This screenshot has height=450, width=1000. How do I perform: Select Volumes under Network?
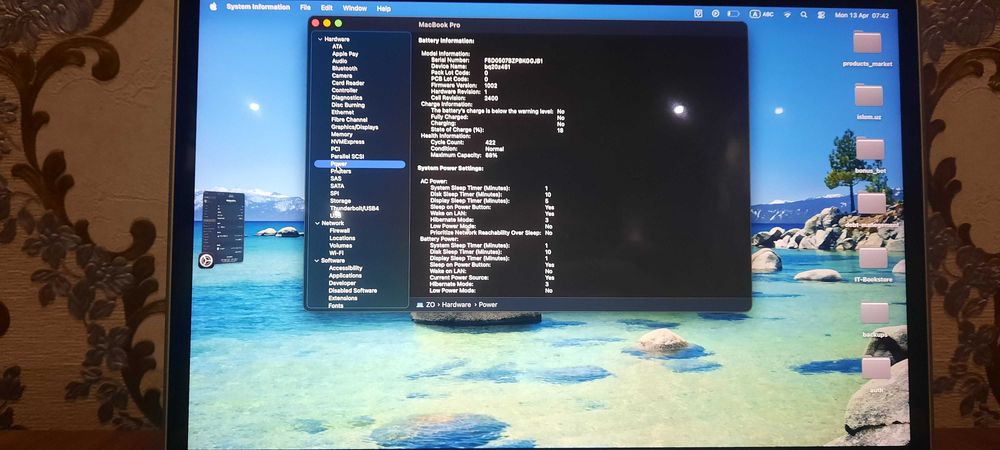pyautogui.click(x=341, y=245)
